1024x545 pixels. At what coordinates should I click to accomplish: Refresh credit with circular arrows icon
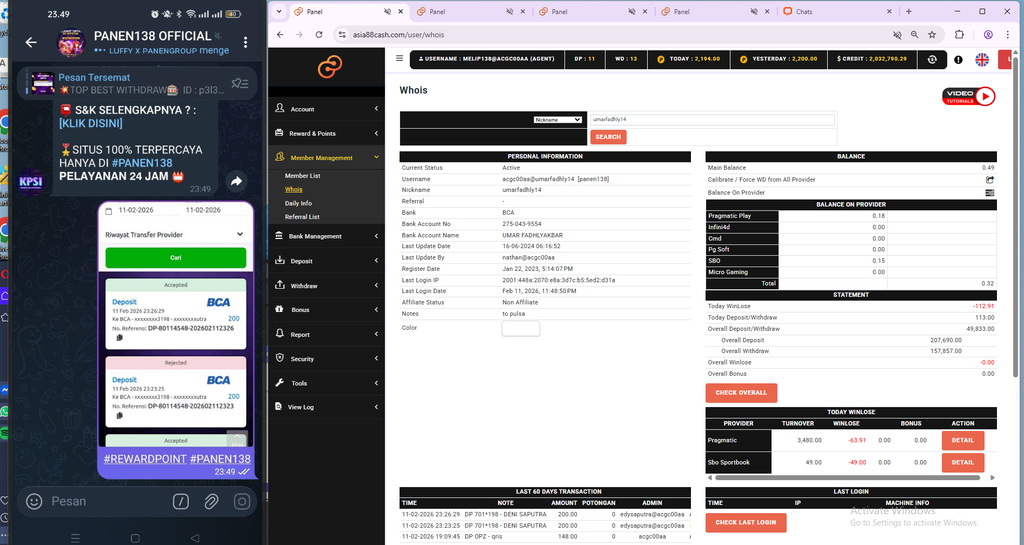coord(932,59)
